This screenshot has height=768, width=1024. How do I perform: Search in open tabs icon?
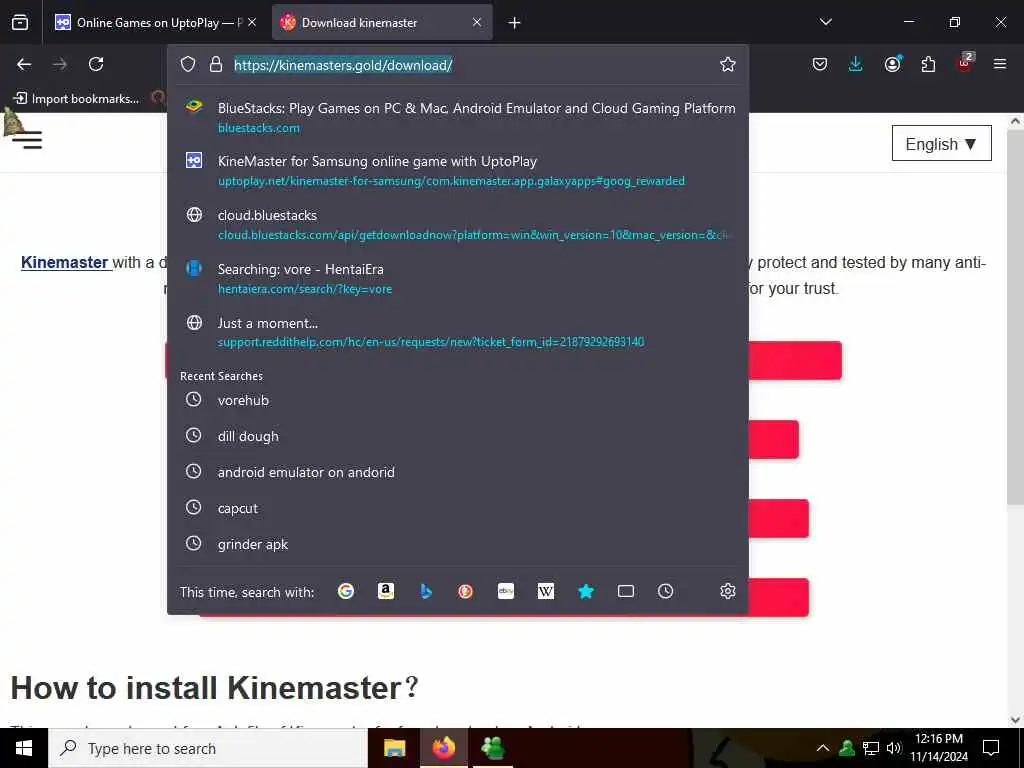coord(626,591)
